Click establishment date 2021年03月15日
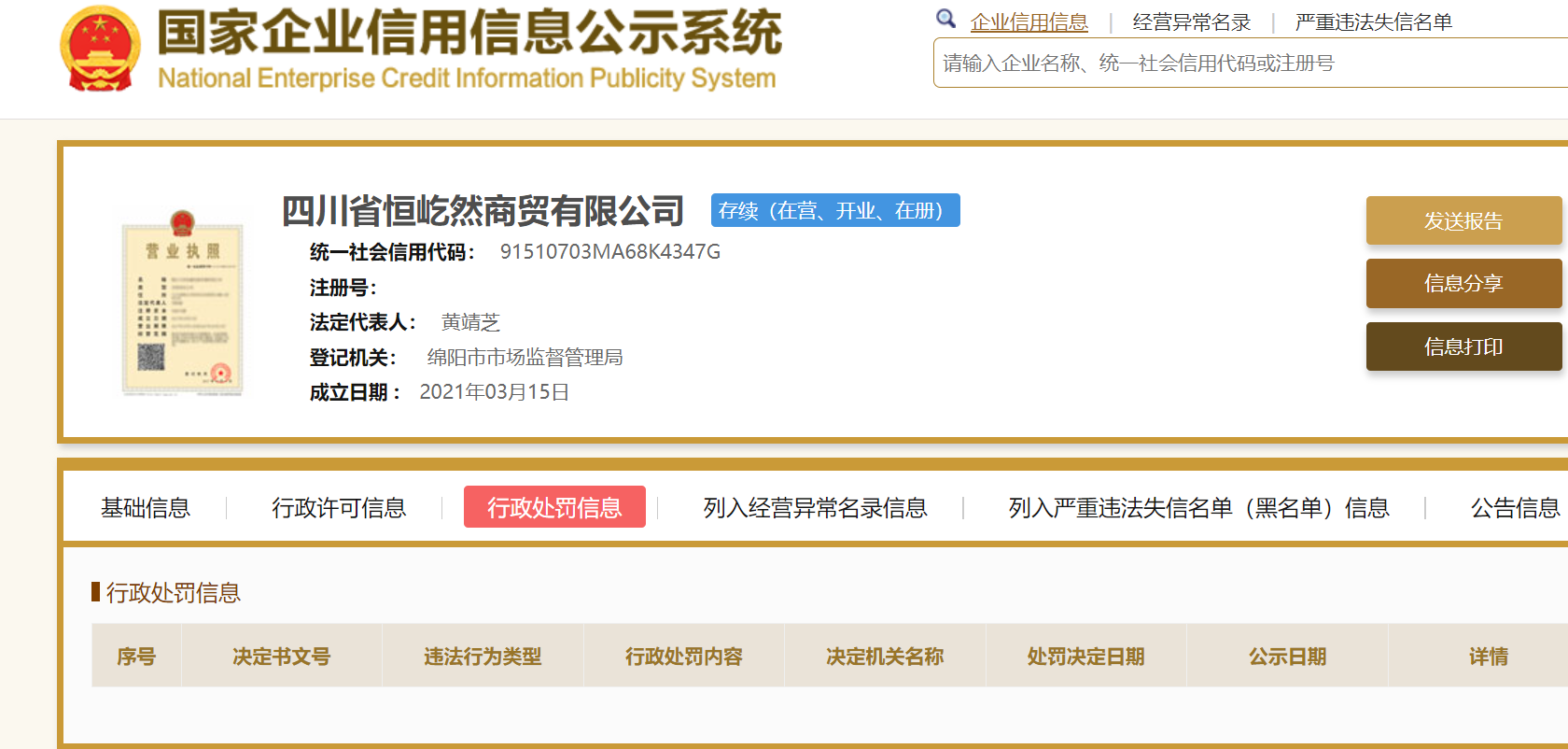1568x749 pixels. (495, 392)
